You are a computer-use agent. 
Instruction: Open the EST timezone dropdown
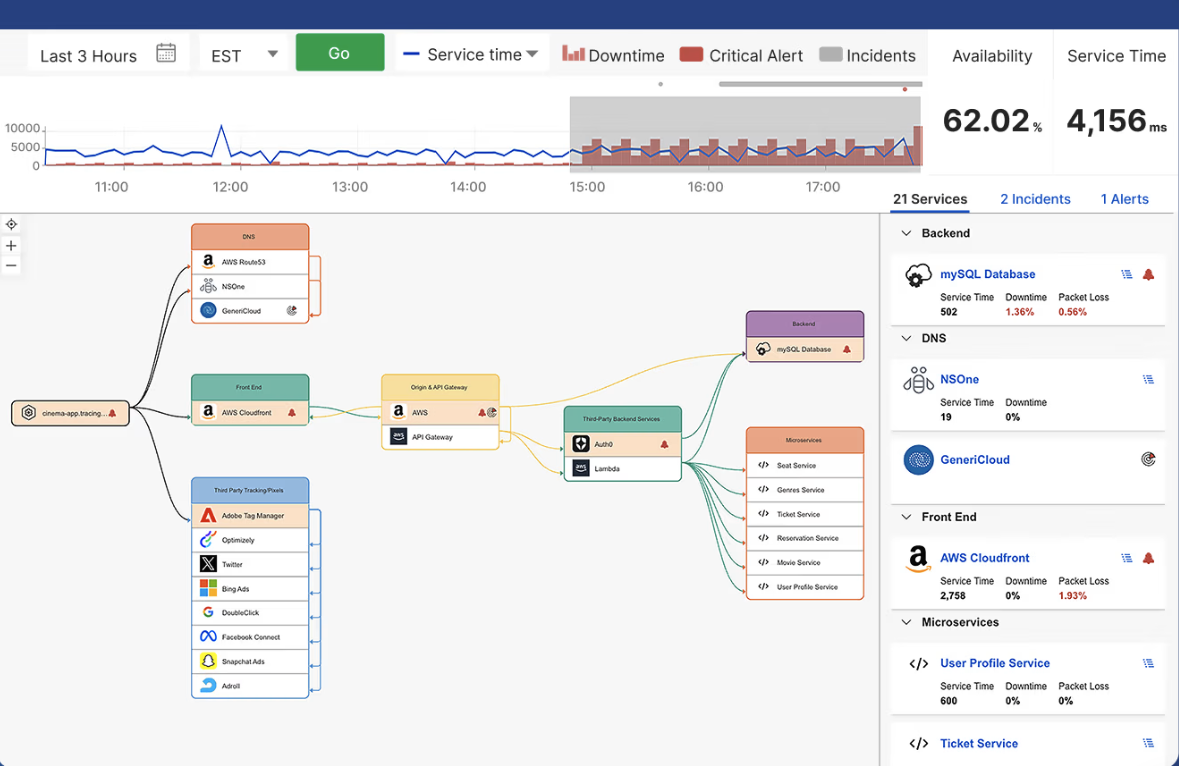(x=244, y=55)
